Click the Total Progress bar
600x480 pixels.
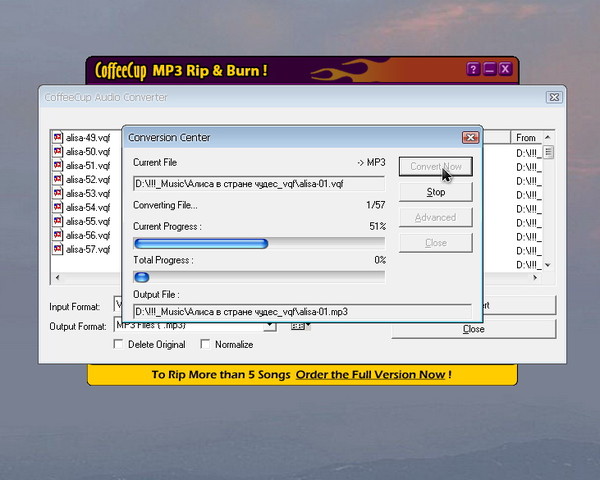point(259,277)
